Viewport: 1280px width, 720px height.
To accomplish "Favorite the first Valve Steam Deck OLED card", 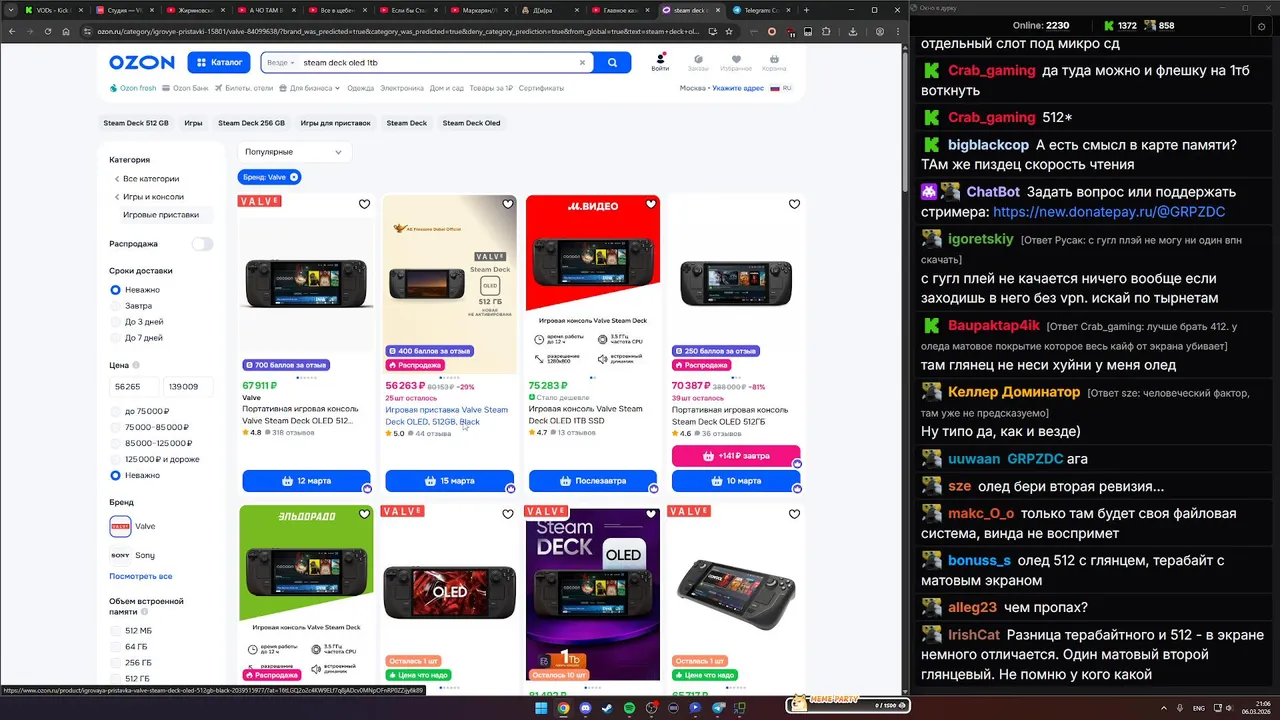I will 364,204.
